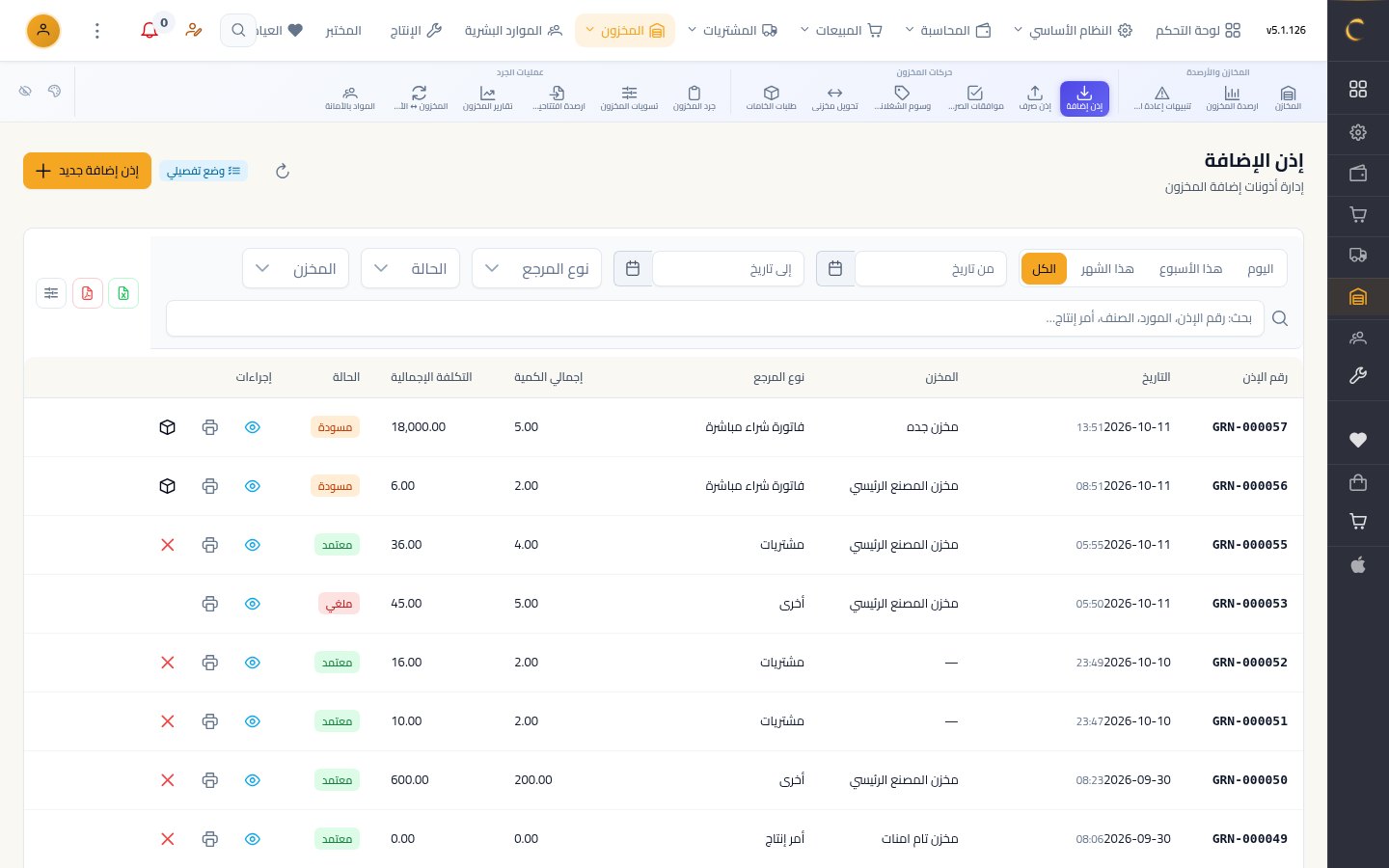Screen dimensions: 1389x868
Task: Print permit GRN-000055
Action: [210, 545]
